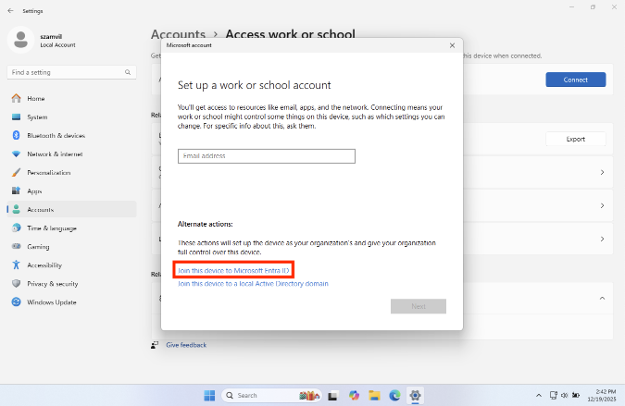Screen dimensions: 625x406
Task: Expand the third chevron row in settings list
Action: click(x=602, y=239)
